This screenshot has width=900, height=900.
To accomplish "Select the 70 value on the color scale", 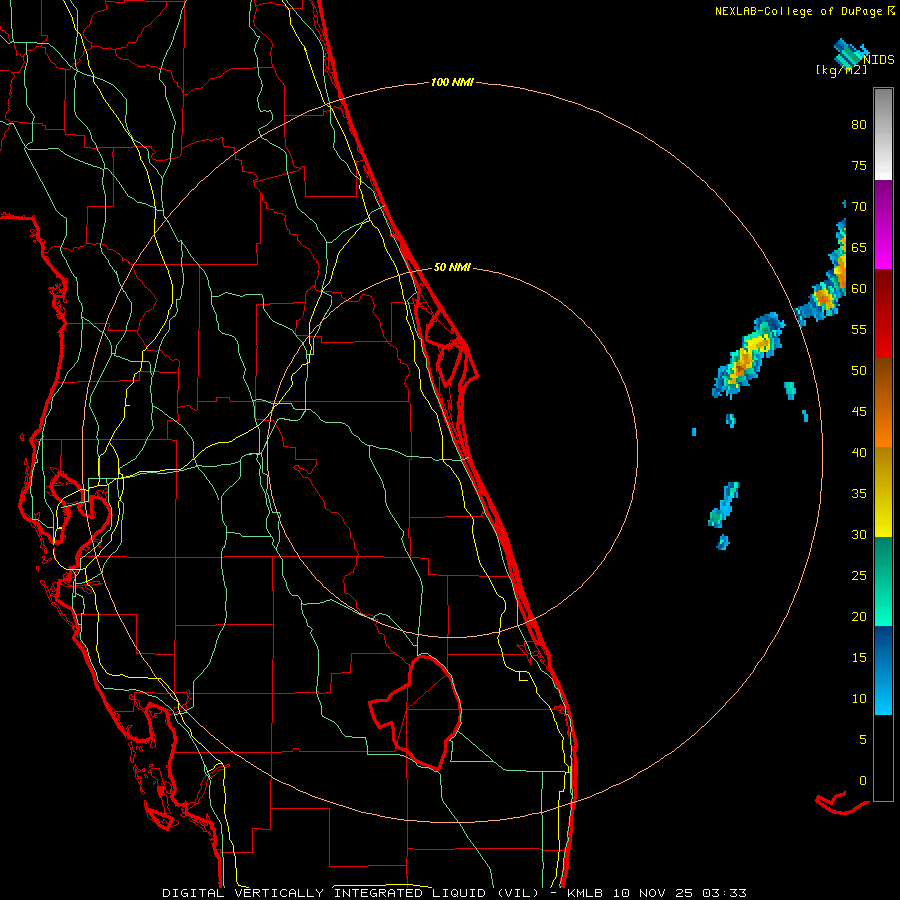I will click(x=859, y=207).
